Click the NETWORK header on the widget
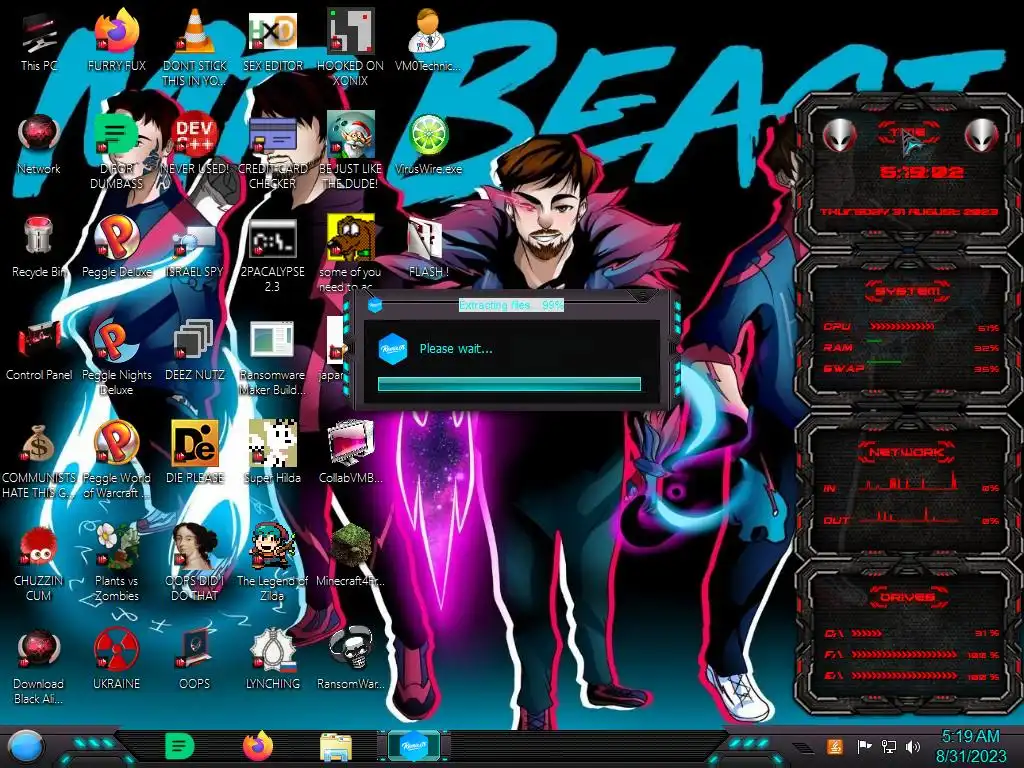The image size is (1024, 768). pyautogui.click(x=907, y=451)
